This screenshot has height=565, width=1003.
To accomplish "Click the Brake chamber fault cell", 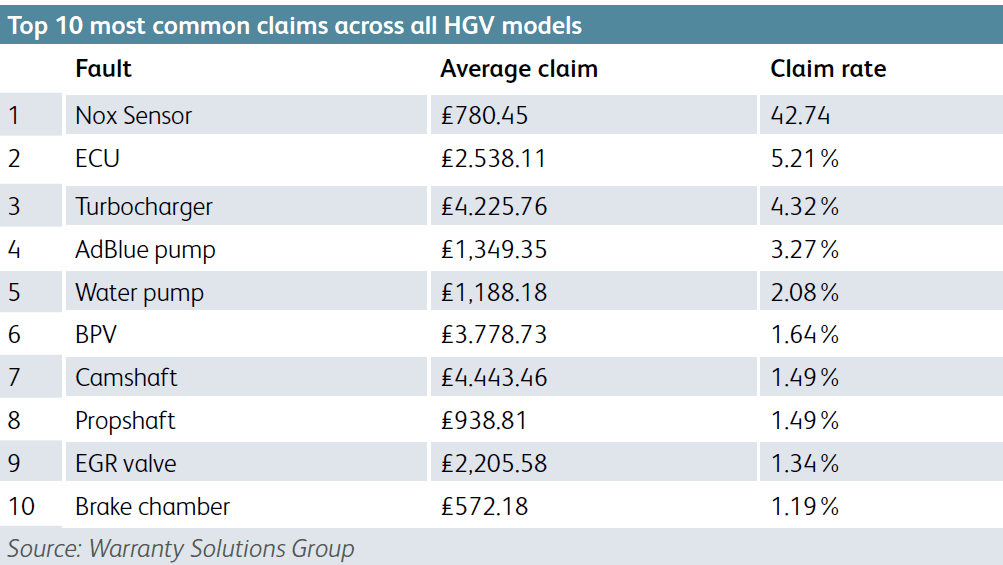I will click(152, 507).
